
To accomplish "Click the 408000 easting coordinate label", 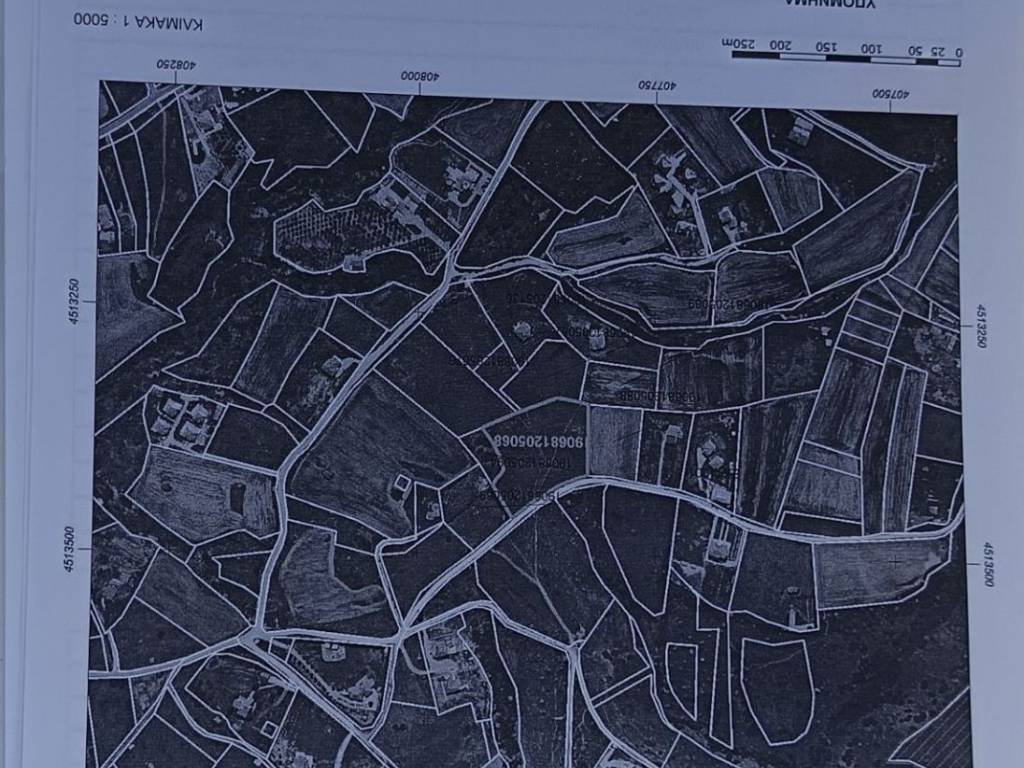I will 421,76.
